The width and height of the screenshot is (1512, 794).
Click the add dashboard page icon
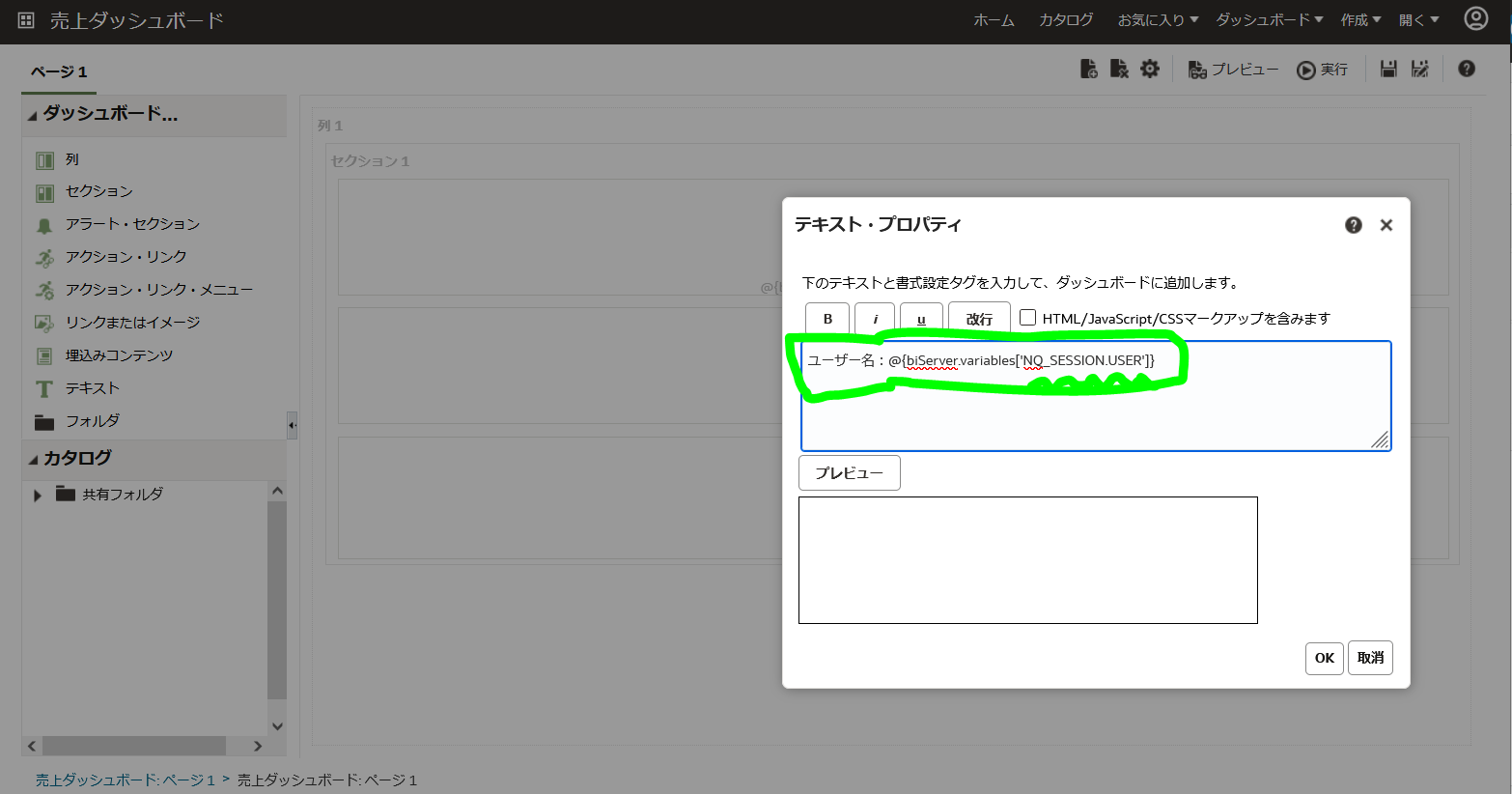(1088, 69)
